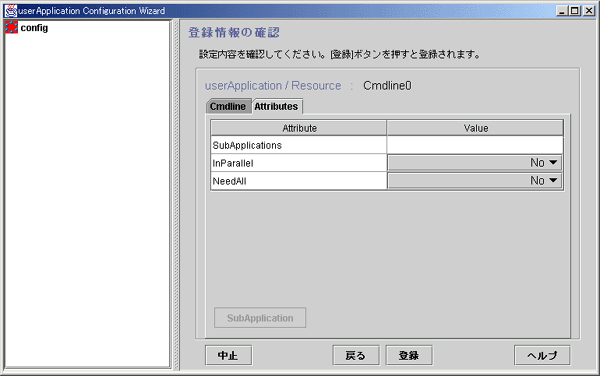The height and width of the screenshot is (376, 600).
Task: Click the 中止 cancel button
Action: (x=228, y=356)
